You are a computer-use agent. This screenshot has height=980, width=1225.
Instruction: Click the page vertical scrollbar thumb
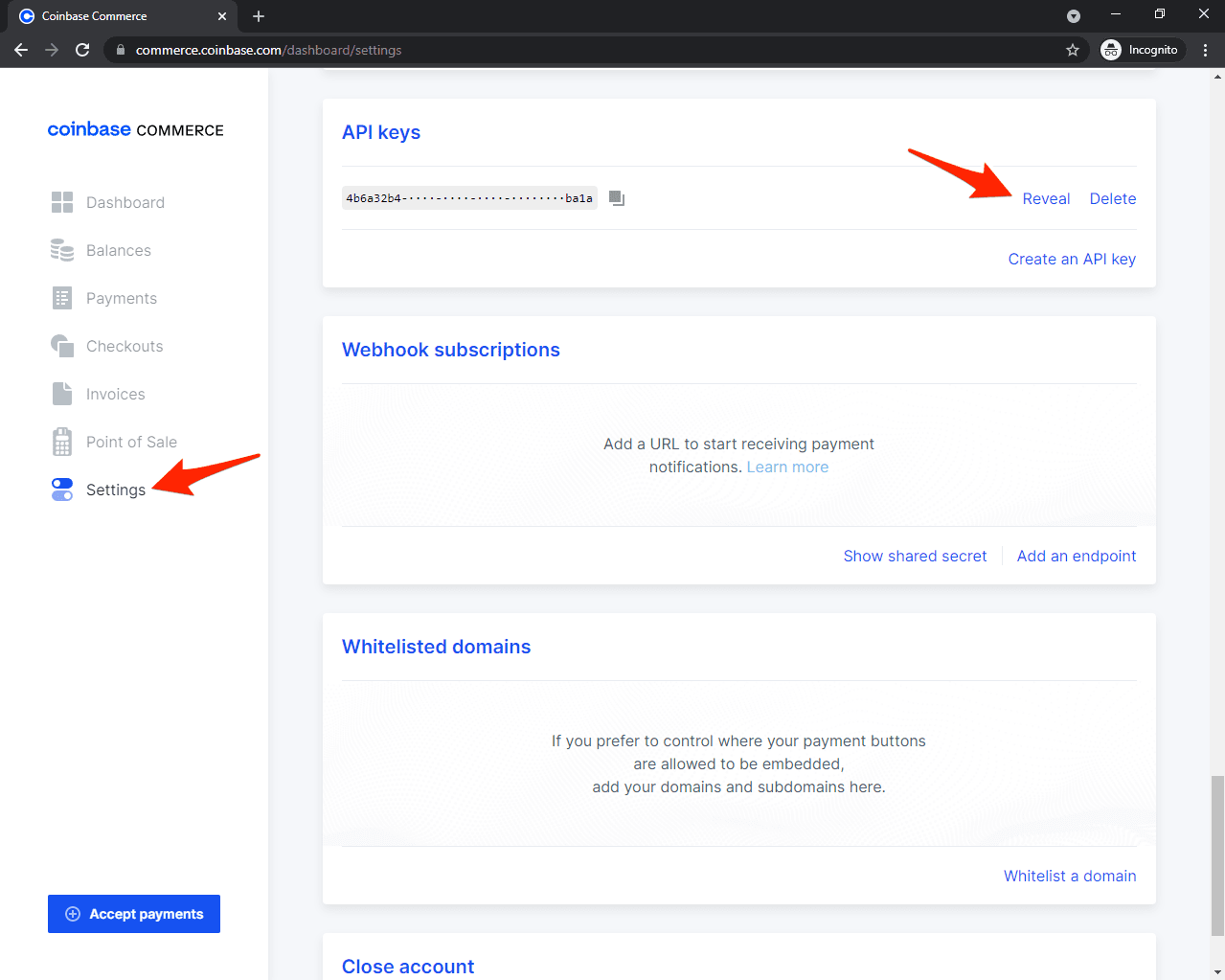[1217, 855]
